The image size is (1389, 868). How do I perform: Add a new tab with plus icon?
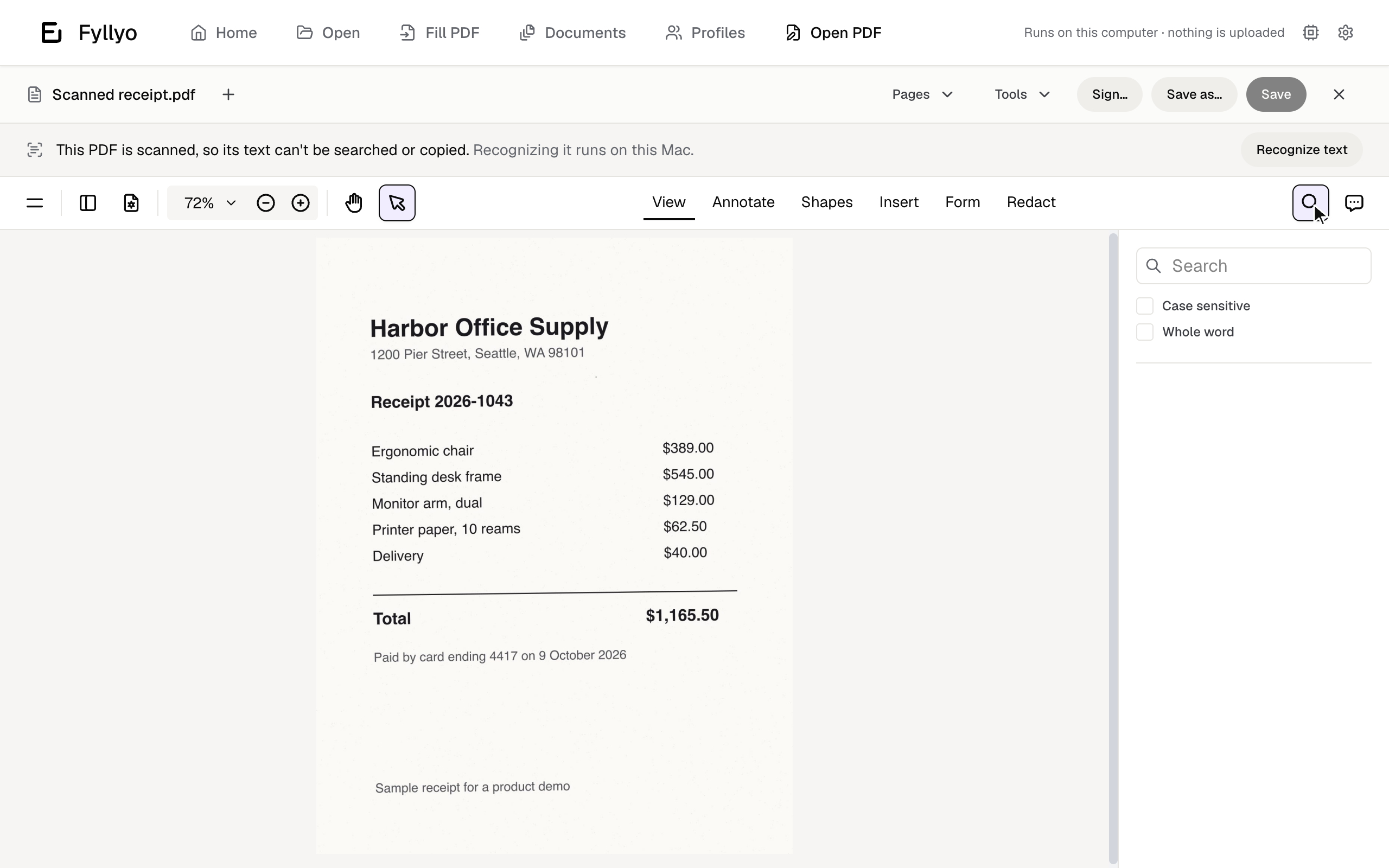pos(228,94)
